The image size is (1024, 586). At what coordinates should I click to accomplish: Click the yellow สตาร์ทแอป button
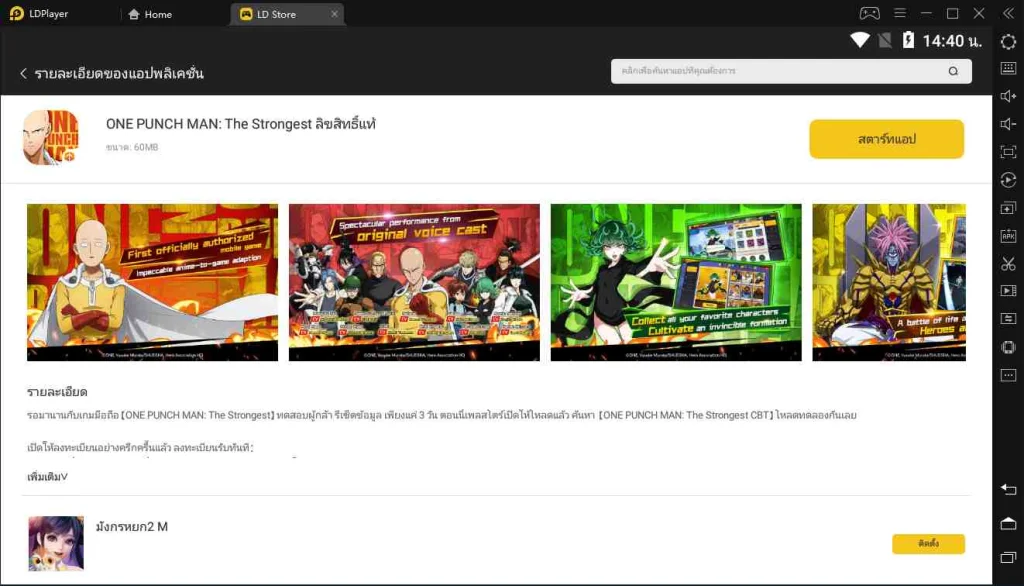886,138
